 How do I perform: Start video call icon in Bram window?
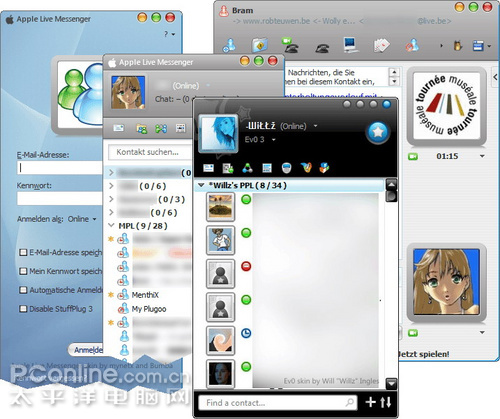point(289,46)
